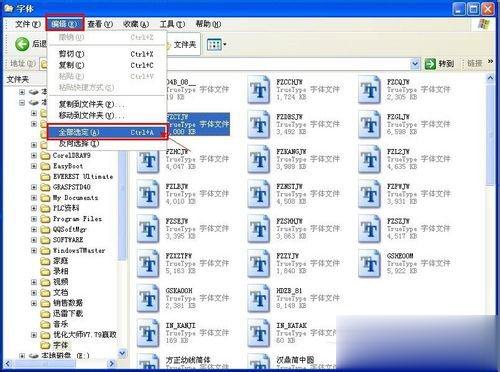Screen dimensions: 500x372
Task: Close the open 编辑(E) menu header
Action: (65, 24)
